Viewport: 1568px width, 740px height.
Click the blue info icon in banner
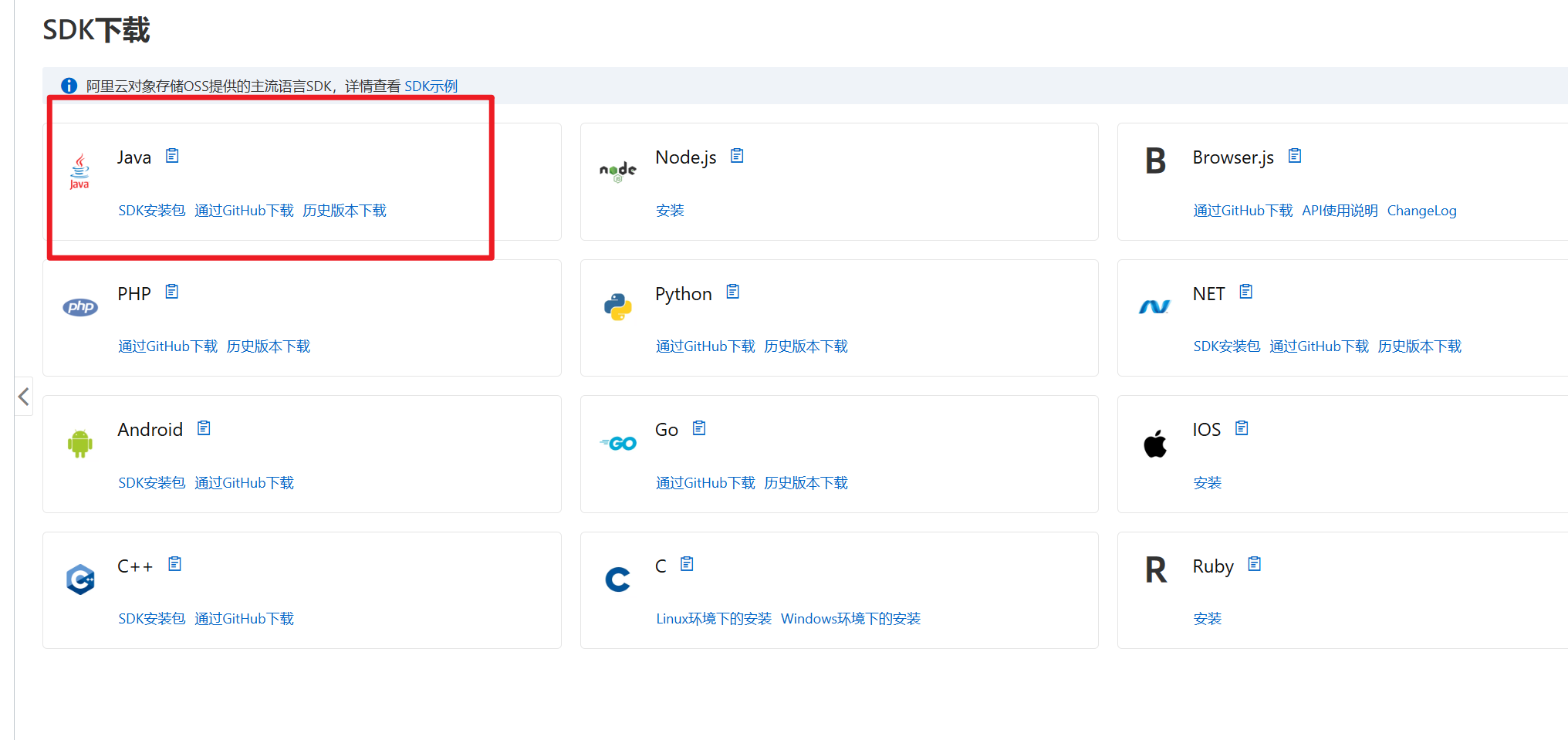point(69,86)
